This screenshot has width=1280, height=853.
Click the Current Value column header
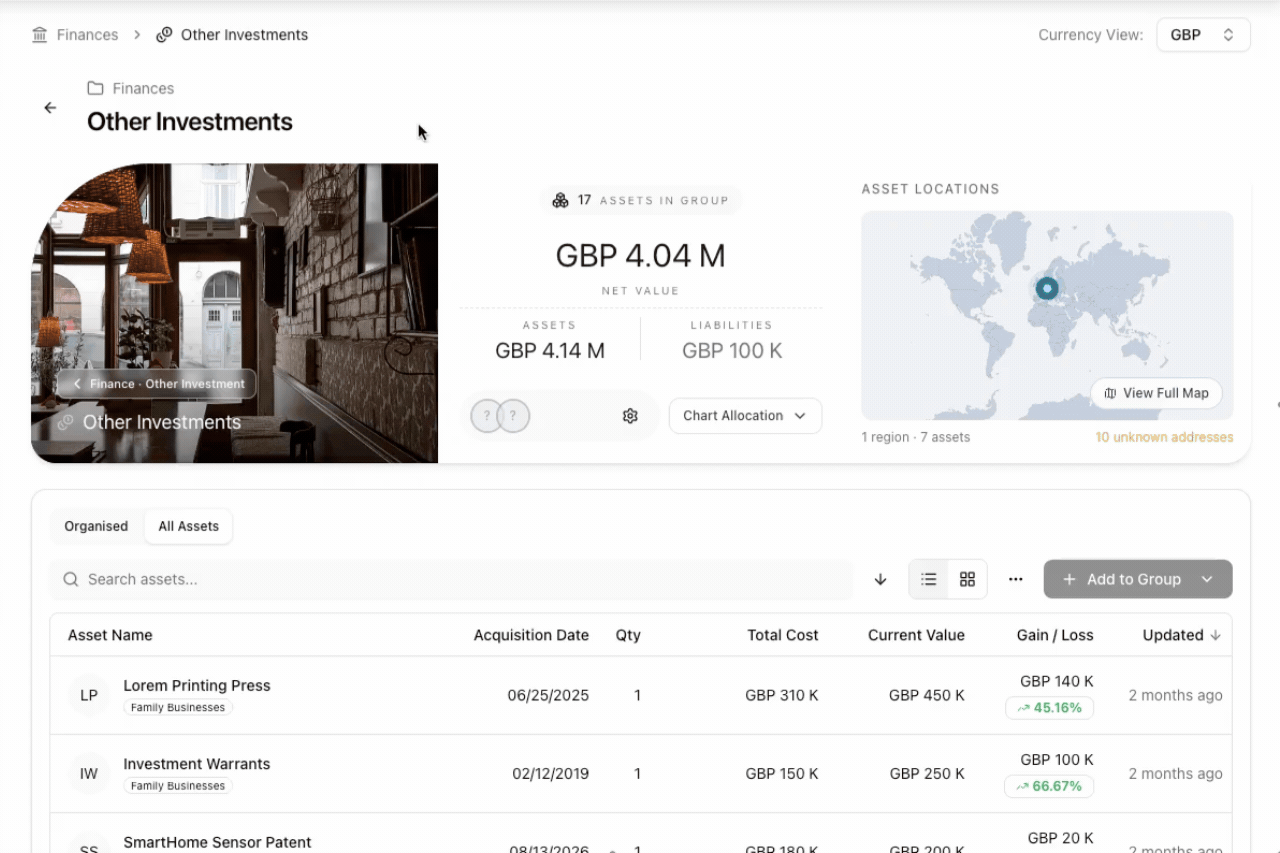coord(916,635)
